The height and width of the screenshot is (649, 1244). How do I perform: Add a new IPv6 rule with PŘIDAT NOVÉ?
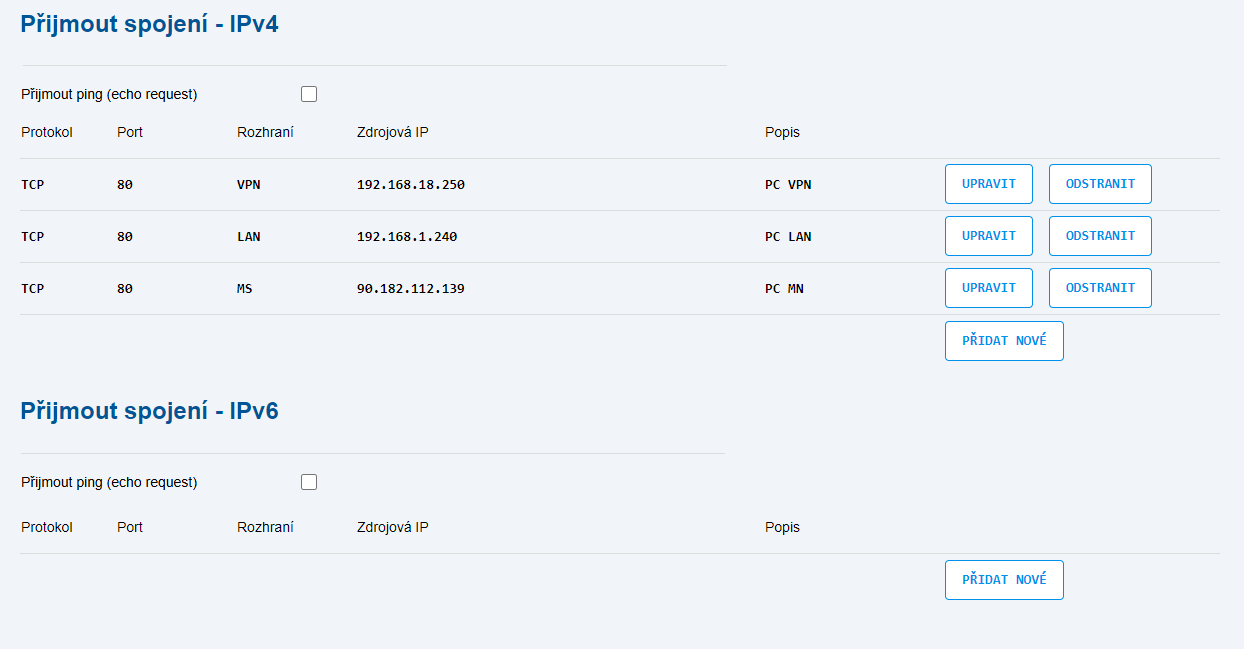pyautogui.click(x=1004, y=580)
